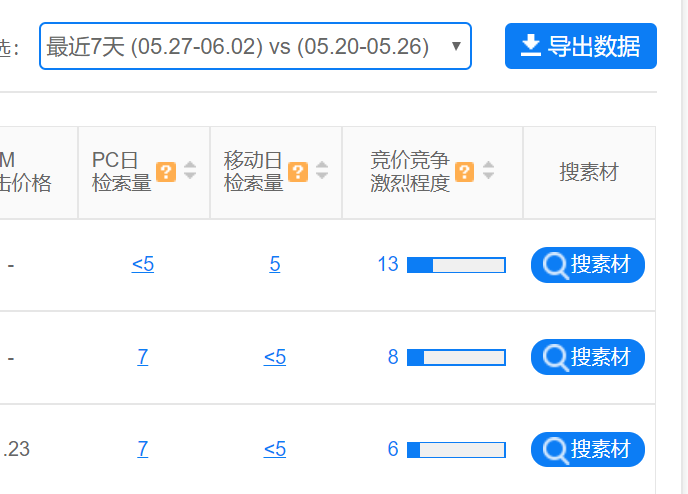Click the download icon on 导出数据
This screenshot has width=688, height=494.
tap(530, 45)
